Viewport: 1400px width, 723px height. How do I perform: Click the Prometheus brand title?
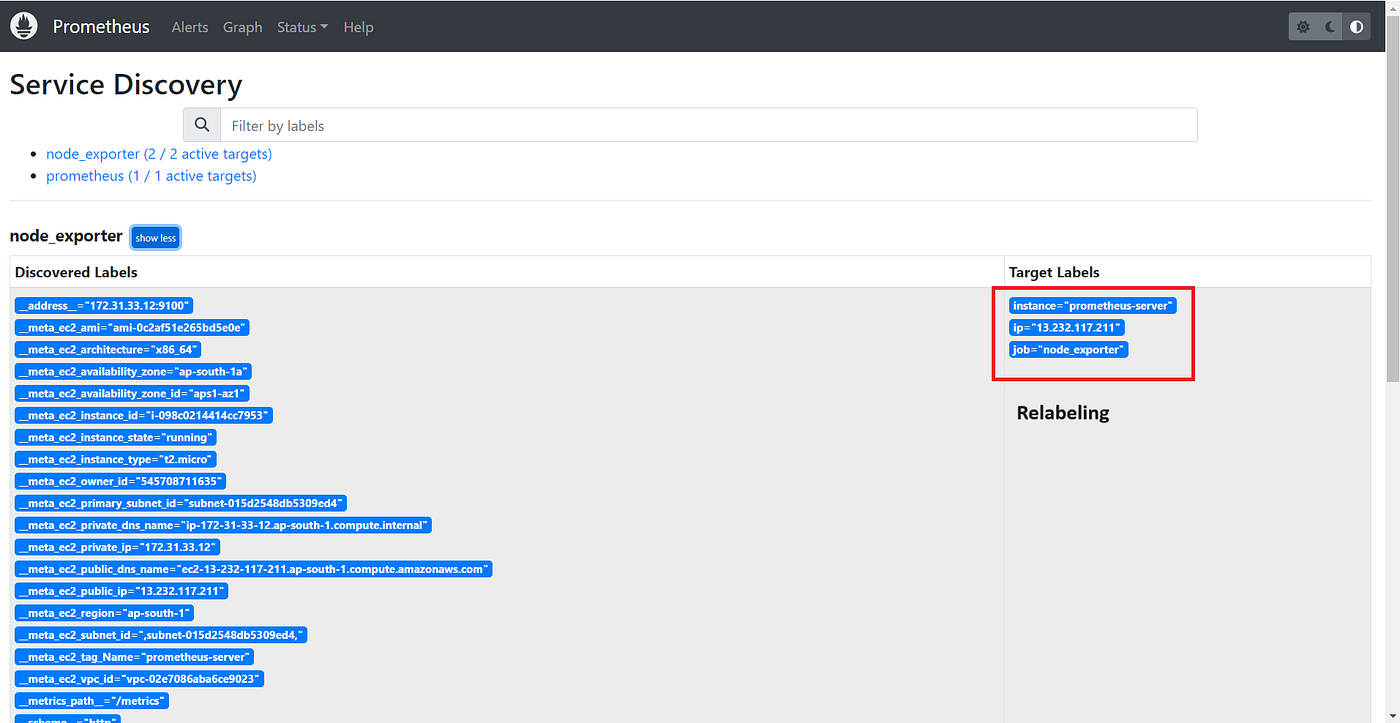(101, 27)
